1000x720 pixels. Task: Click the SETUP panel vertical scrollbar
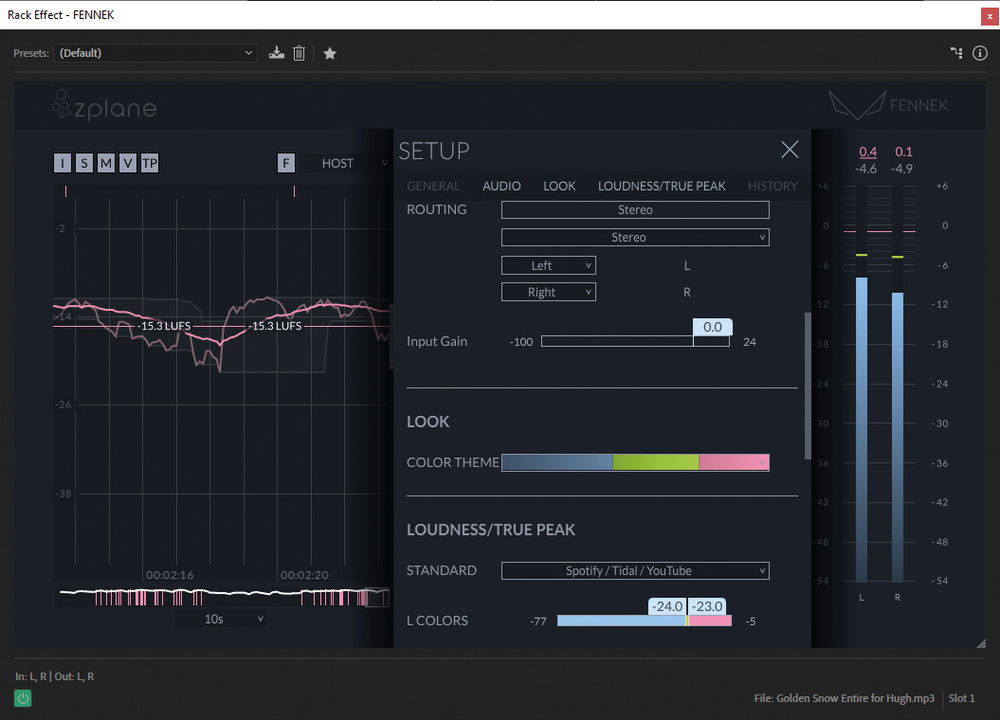808,386
